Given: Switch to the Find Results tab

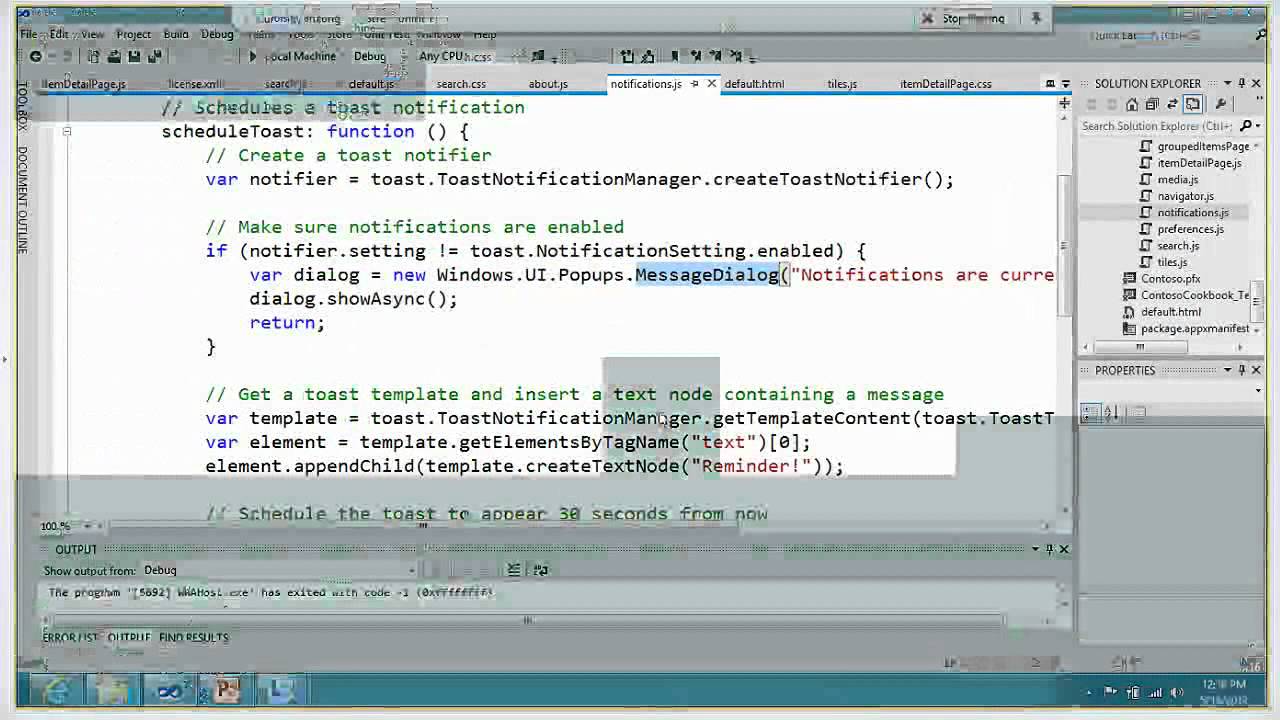Looking at the screenshot, I should click(194, 637).
